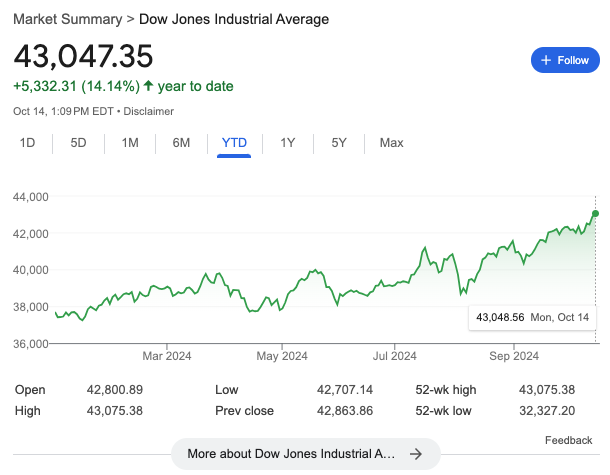Show the 6M chart range
The image size is (610, 475).
point(181,143)
